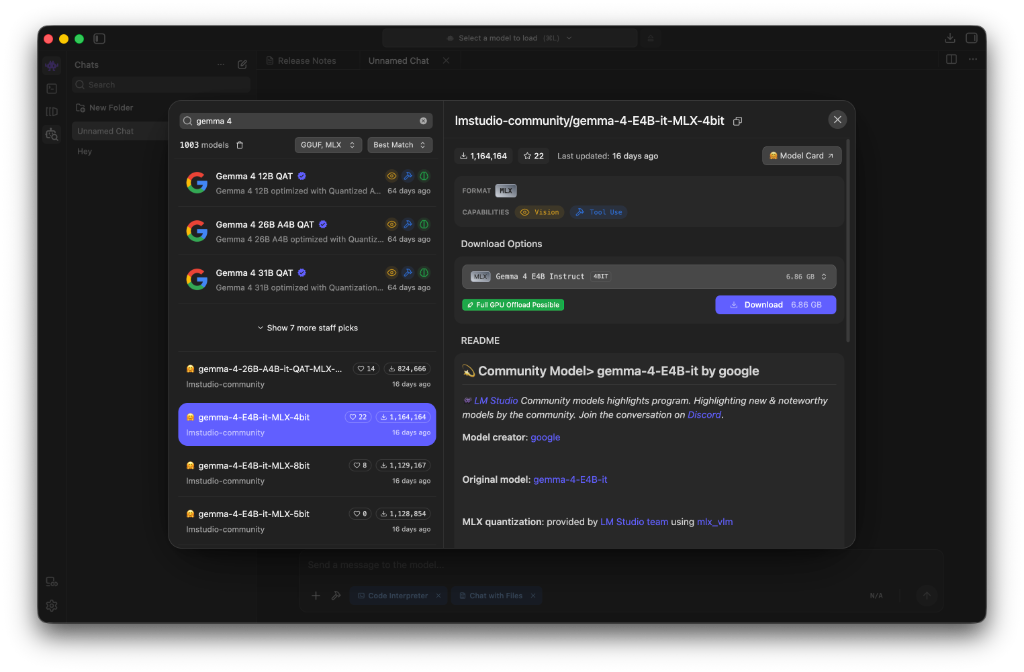Click the details panel scrollbar

[x=848, y=240]
